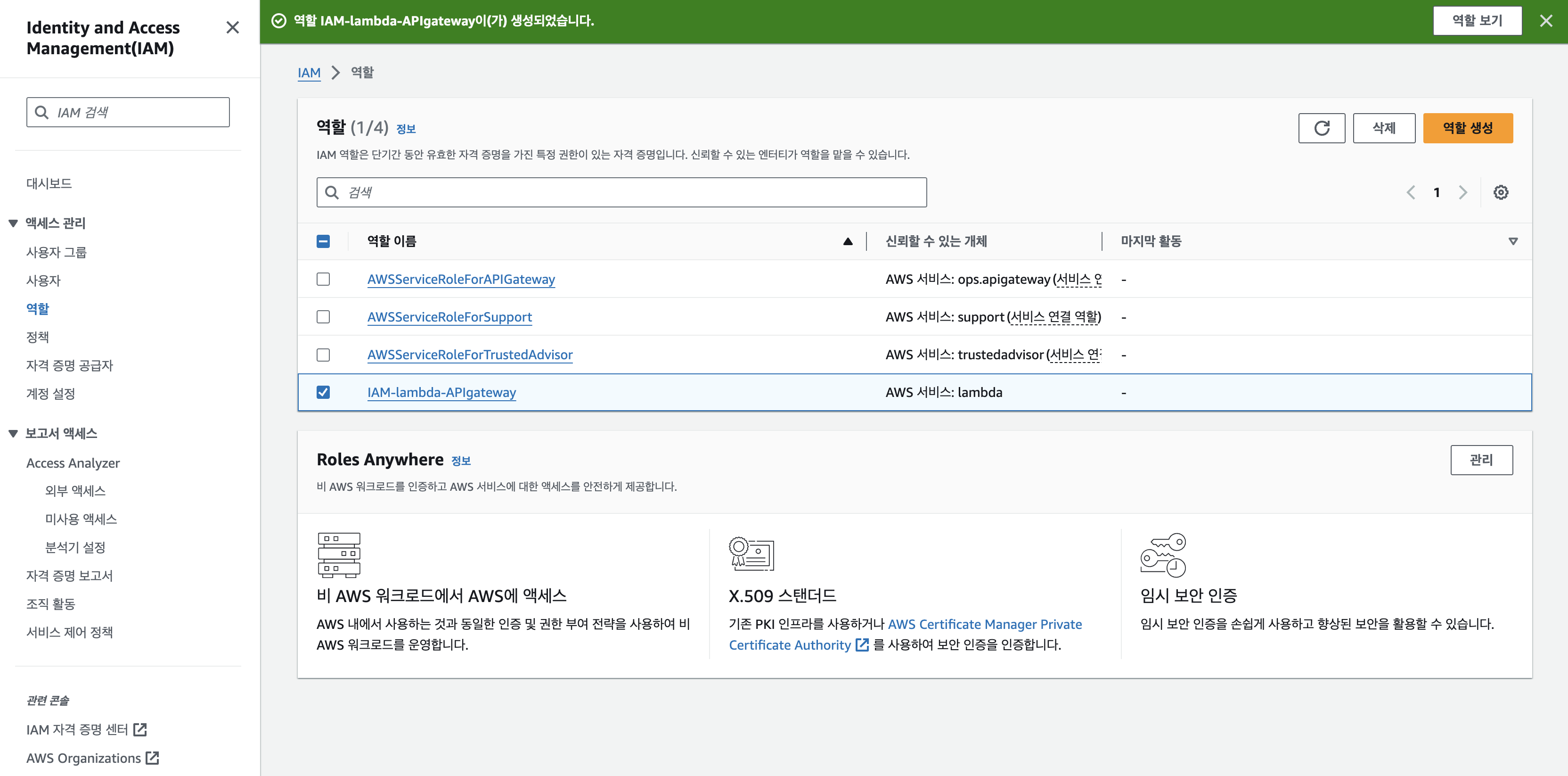
Task: Click the previous page arrow
Action: click(x=1410, y=192)
